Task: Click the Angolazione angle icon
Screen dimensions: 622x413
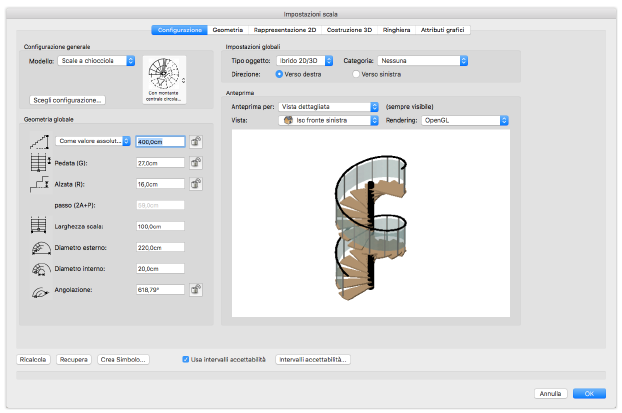Action: point(41,292)
